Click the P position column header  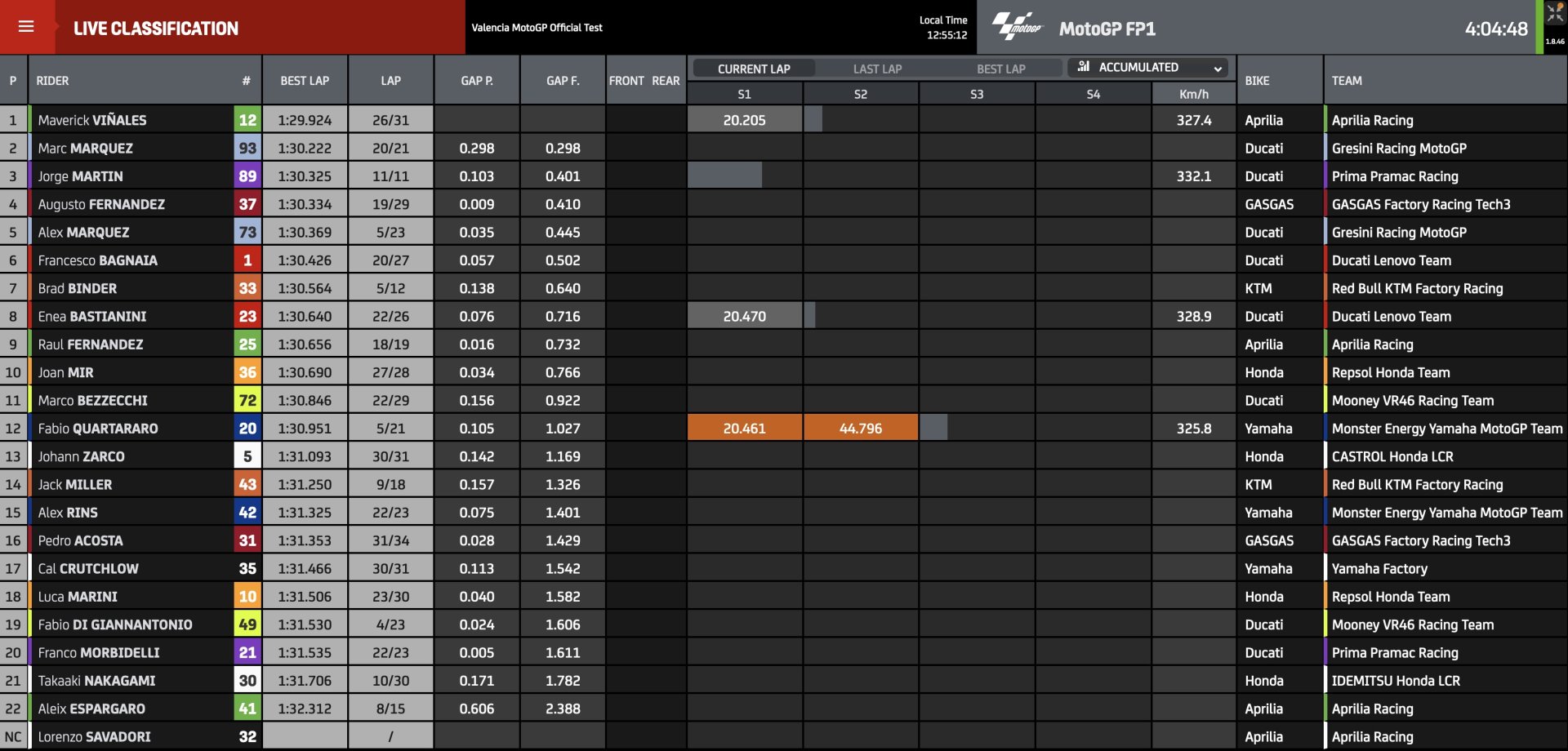(13, 81)
